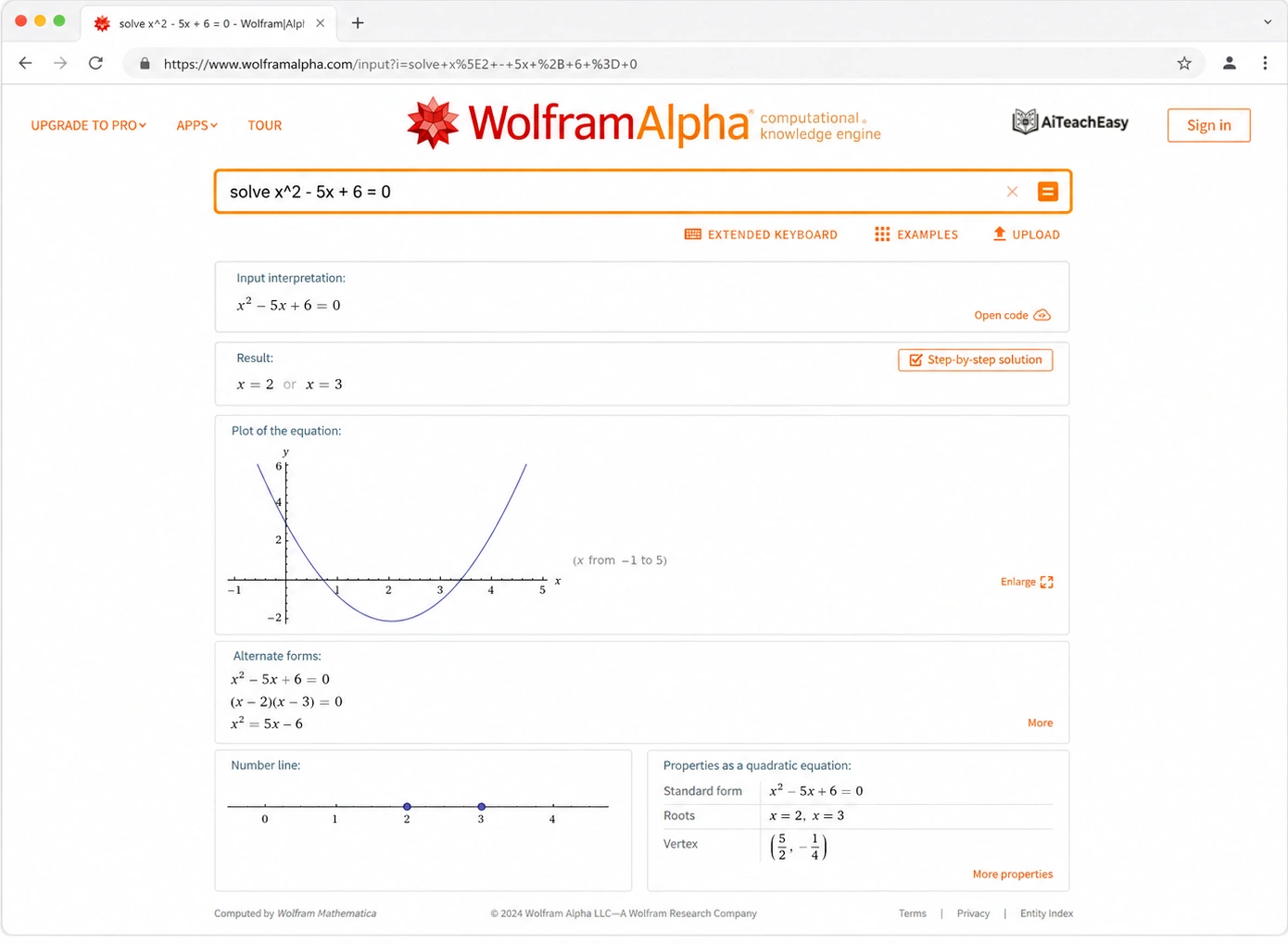The image size is (1288, 944).
Task: Submit query with orange equals button
Action: point(1048,192)
